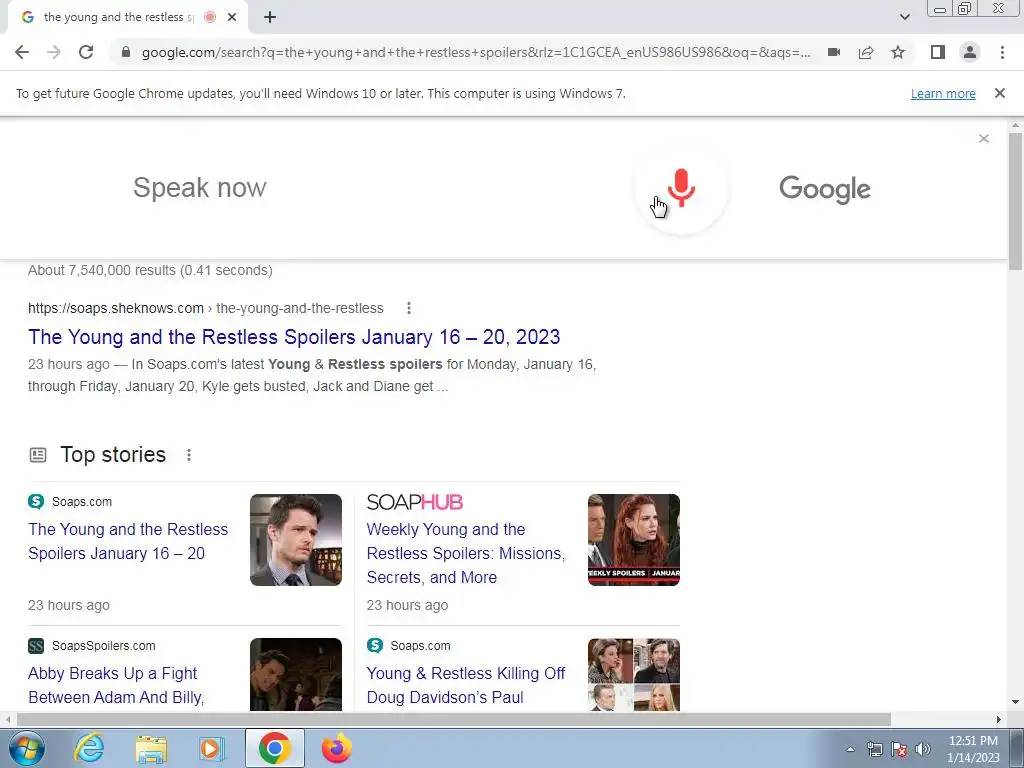
Task: Open Young and Restless Spoilers January 16–20, 2023 result
Action: click(294, 337)
